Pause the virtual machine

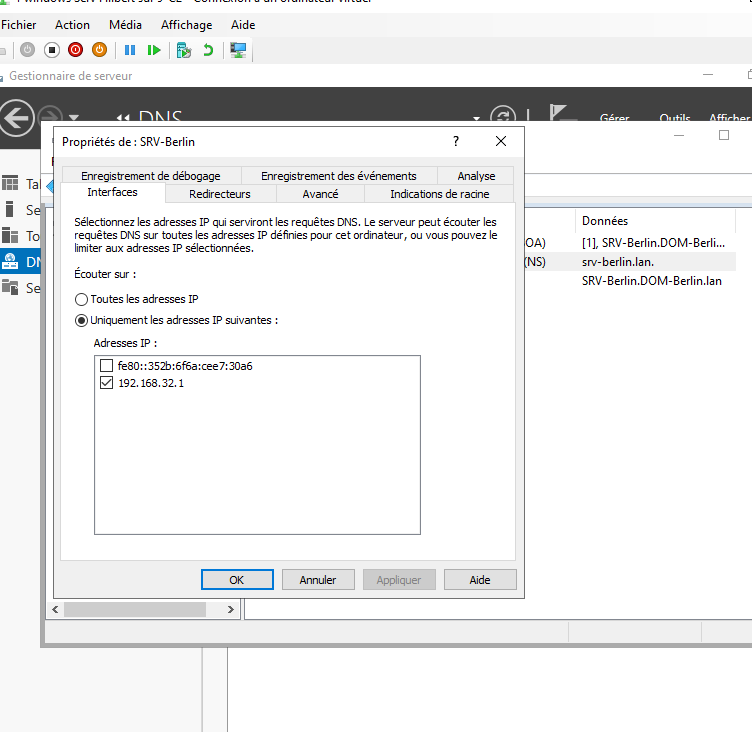130,50
